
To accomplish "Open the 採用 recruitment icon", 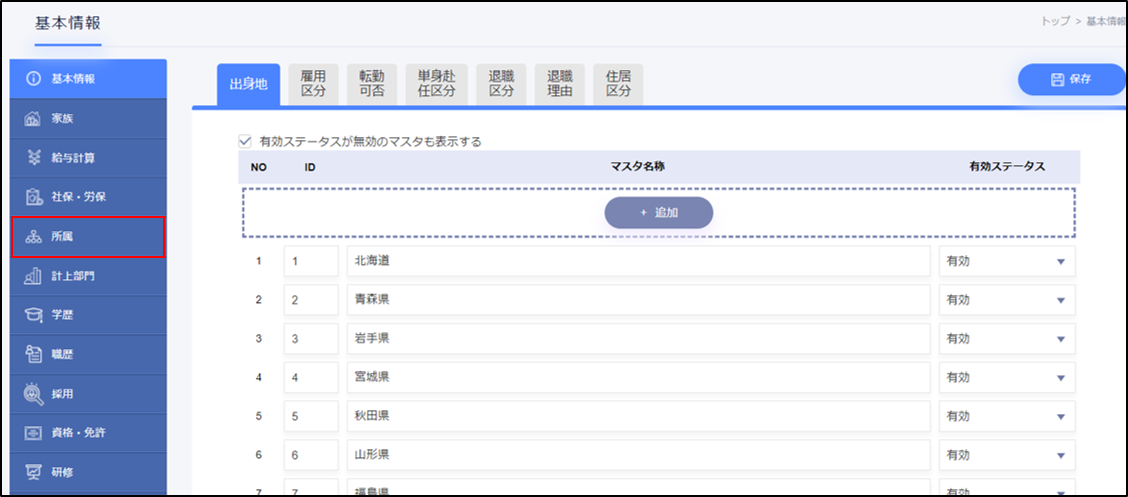I will [31, 394].
